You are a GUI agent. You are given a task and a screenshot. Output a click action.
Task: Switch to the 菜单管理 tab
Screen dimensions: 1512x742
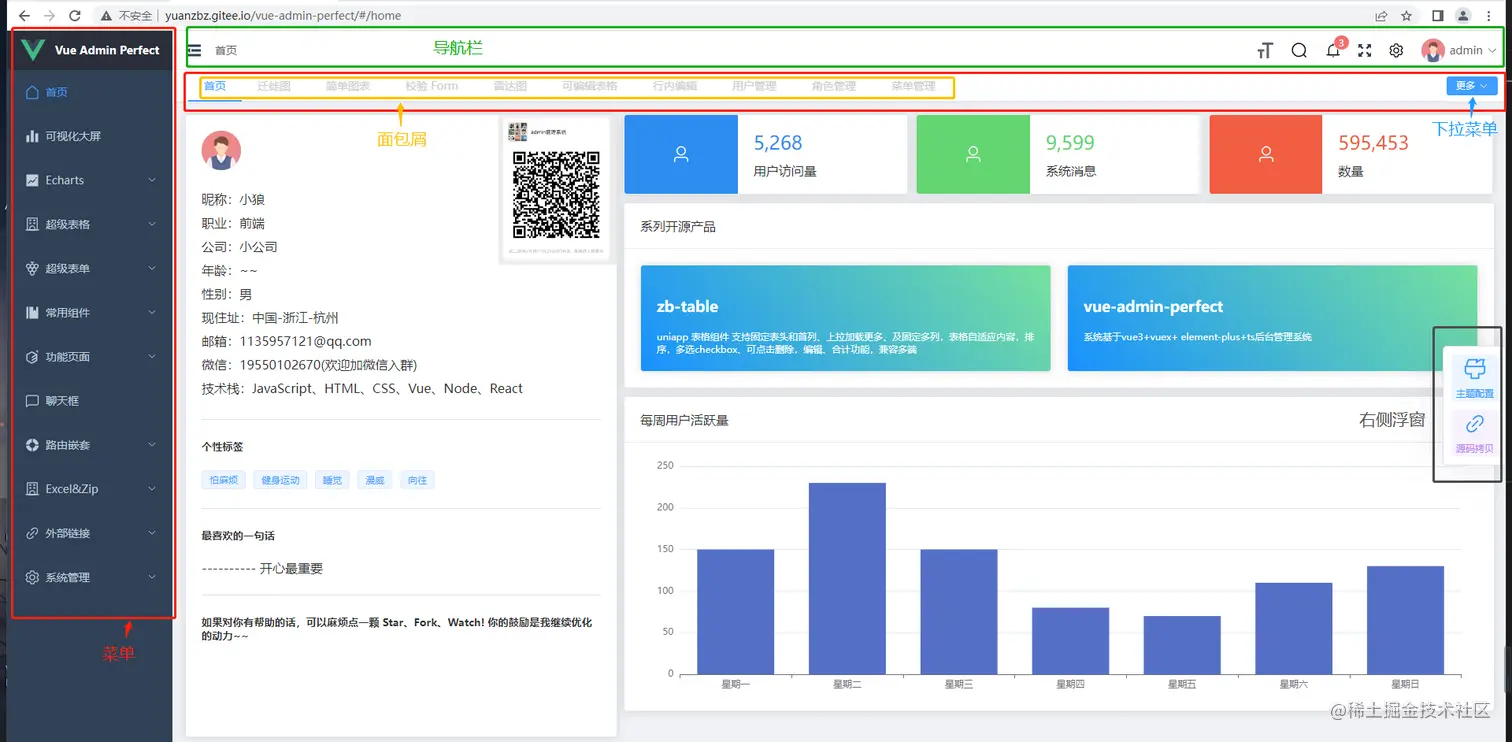tap(914, 86)
